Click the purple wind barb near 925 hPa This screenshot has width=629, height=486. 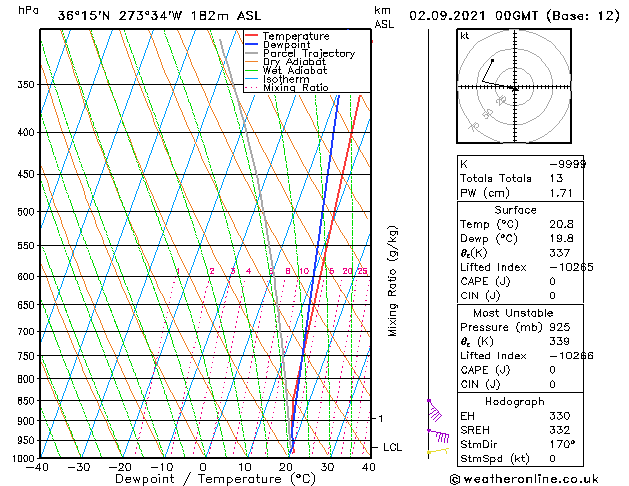[x=438, y=435]
